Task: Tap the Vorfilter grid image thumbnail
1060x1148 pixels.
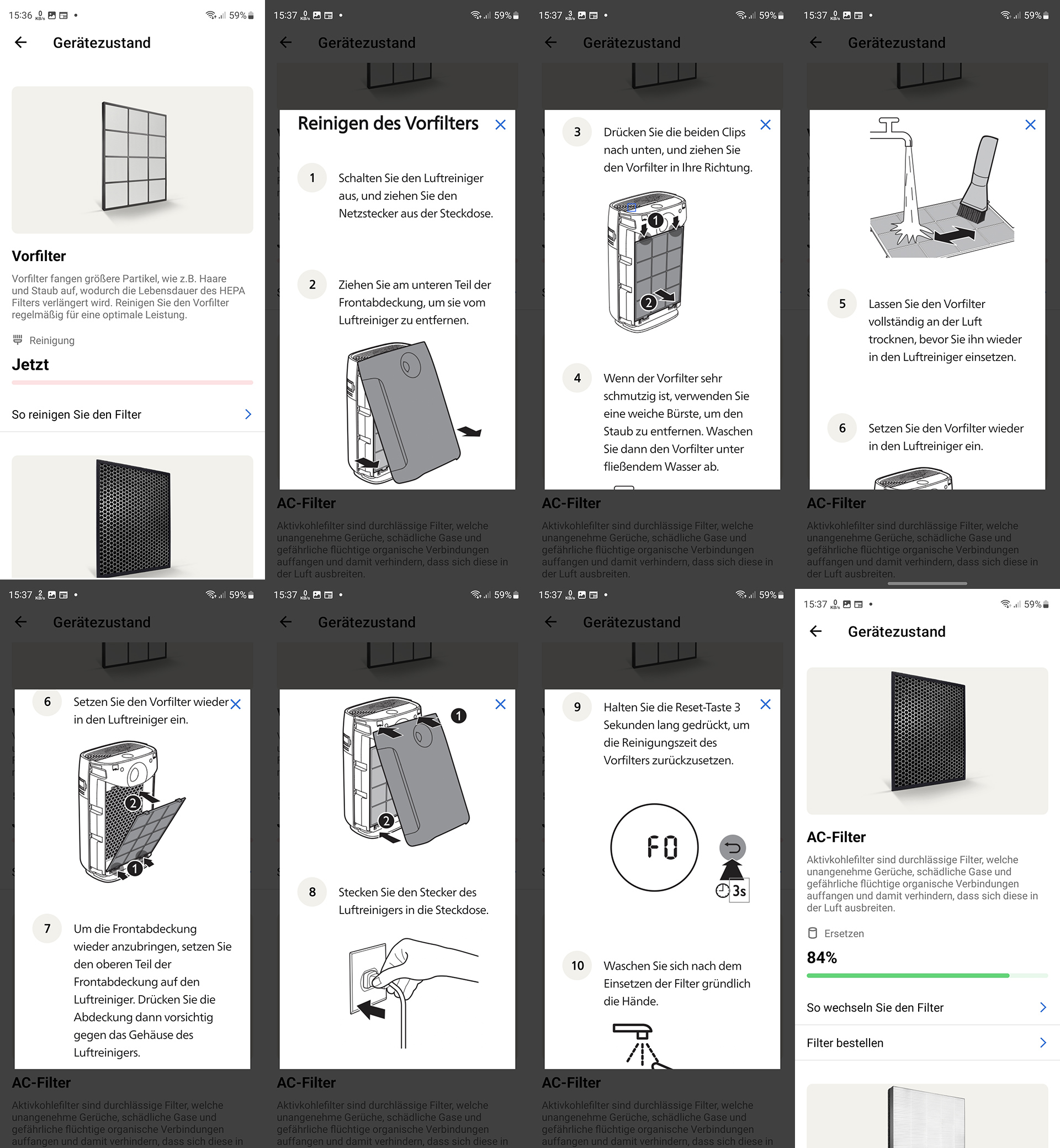Action: (132, 160)
